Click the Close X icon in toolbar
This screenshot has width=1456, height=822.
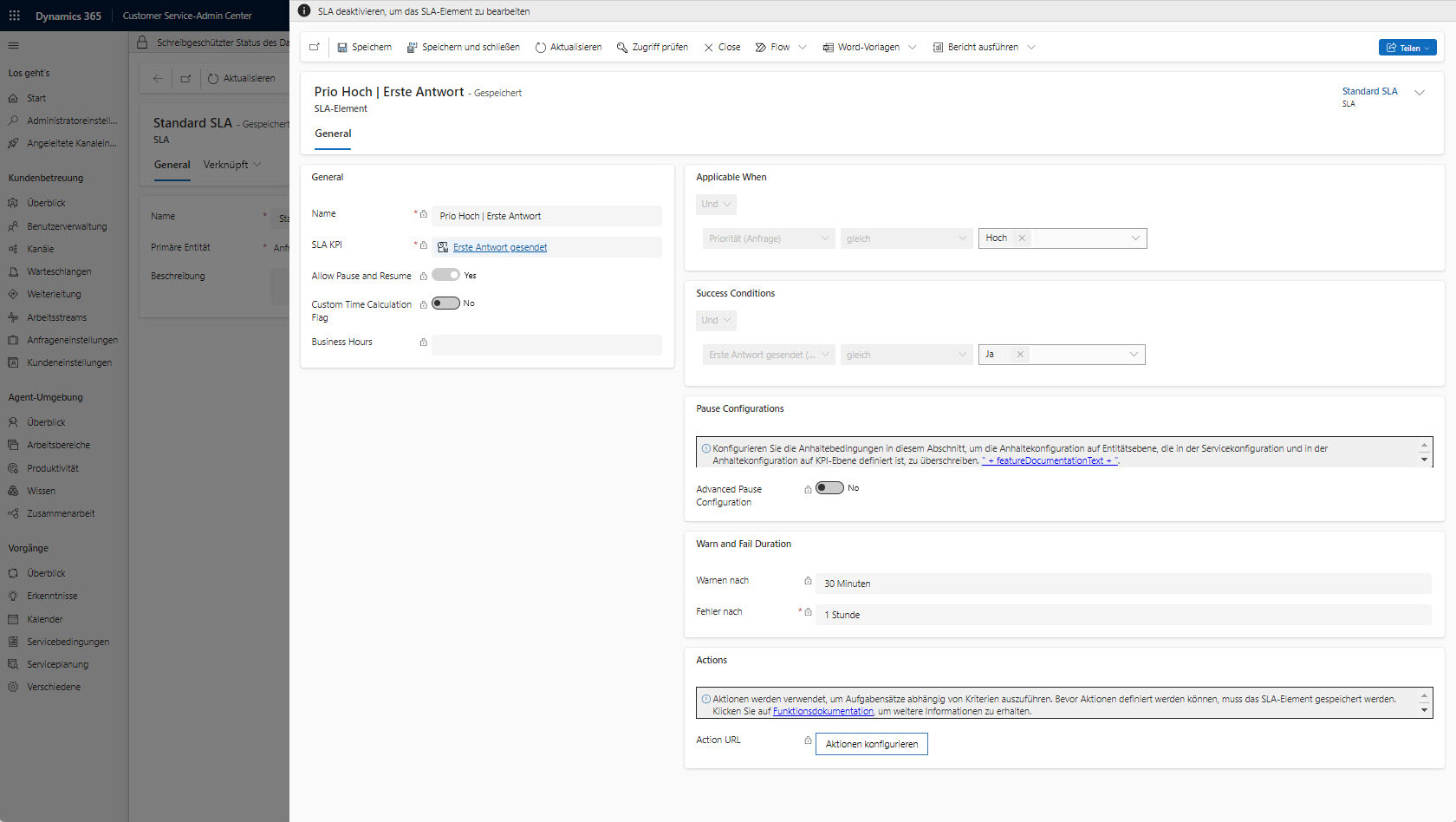[709, 48]
